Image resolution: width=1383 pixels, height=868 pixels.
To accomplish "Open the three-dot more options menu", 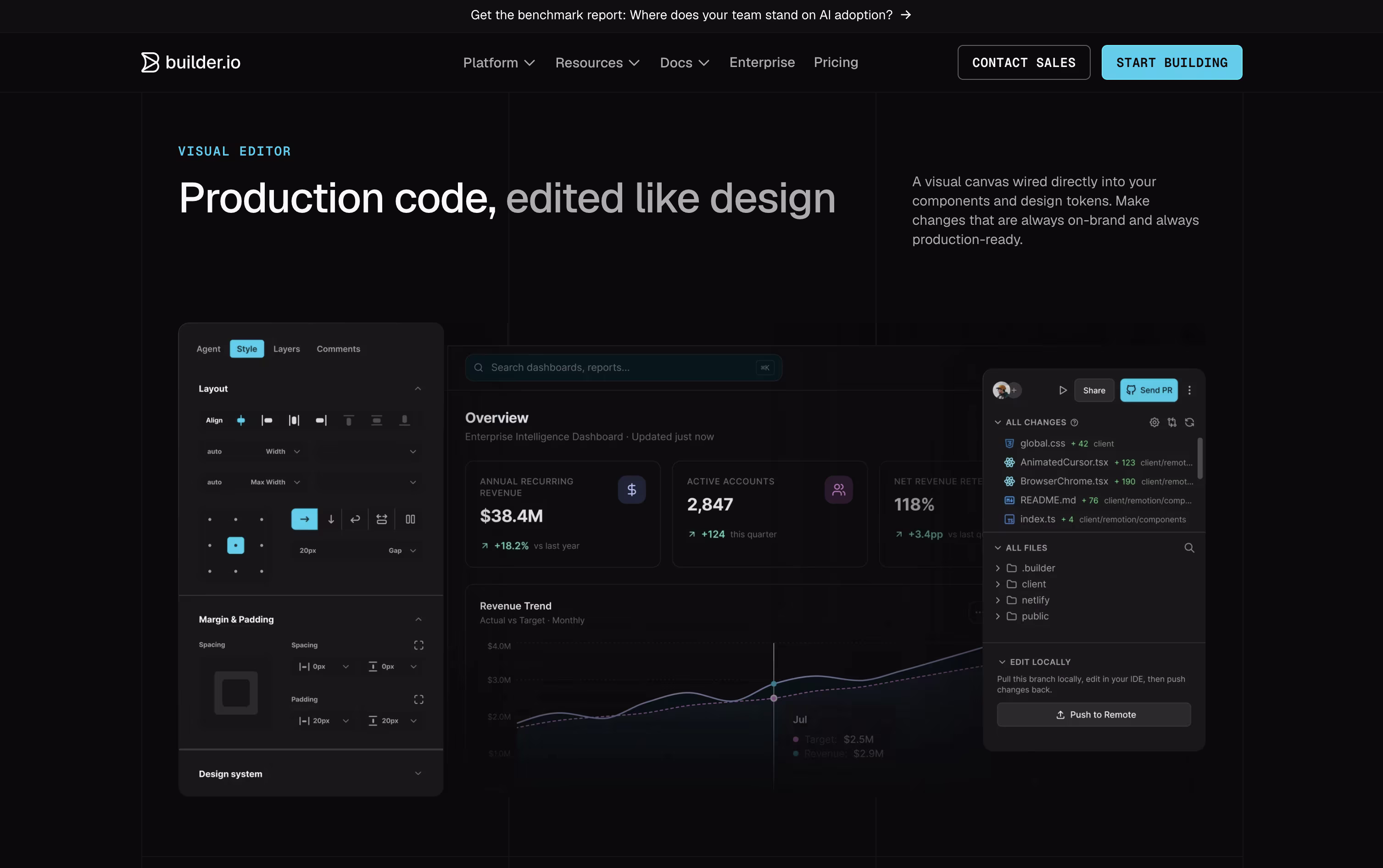I will tap(1189, 390).
